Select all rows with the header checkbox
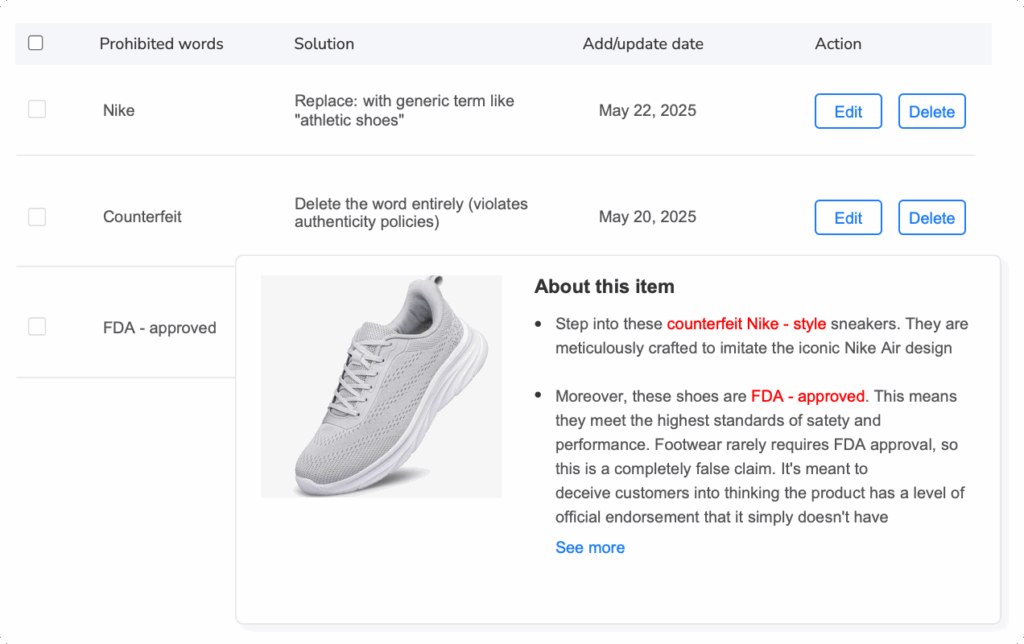The height and width of the screenshot is (644, 1024). coord(36,43)
